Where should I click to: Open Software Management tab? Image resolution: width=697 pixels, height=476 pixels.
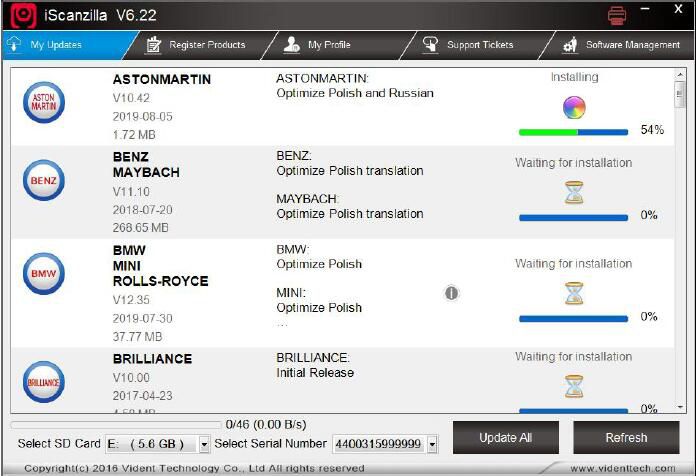pyautogui.click(x=617, y=45)
